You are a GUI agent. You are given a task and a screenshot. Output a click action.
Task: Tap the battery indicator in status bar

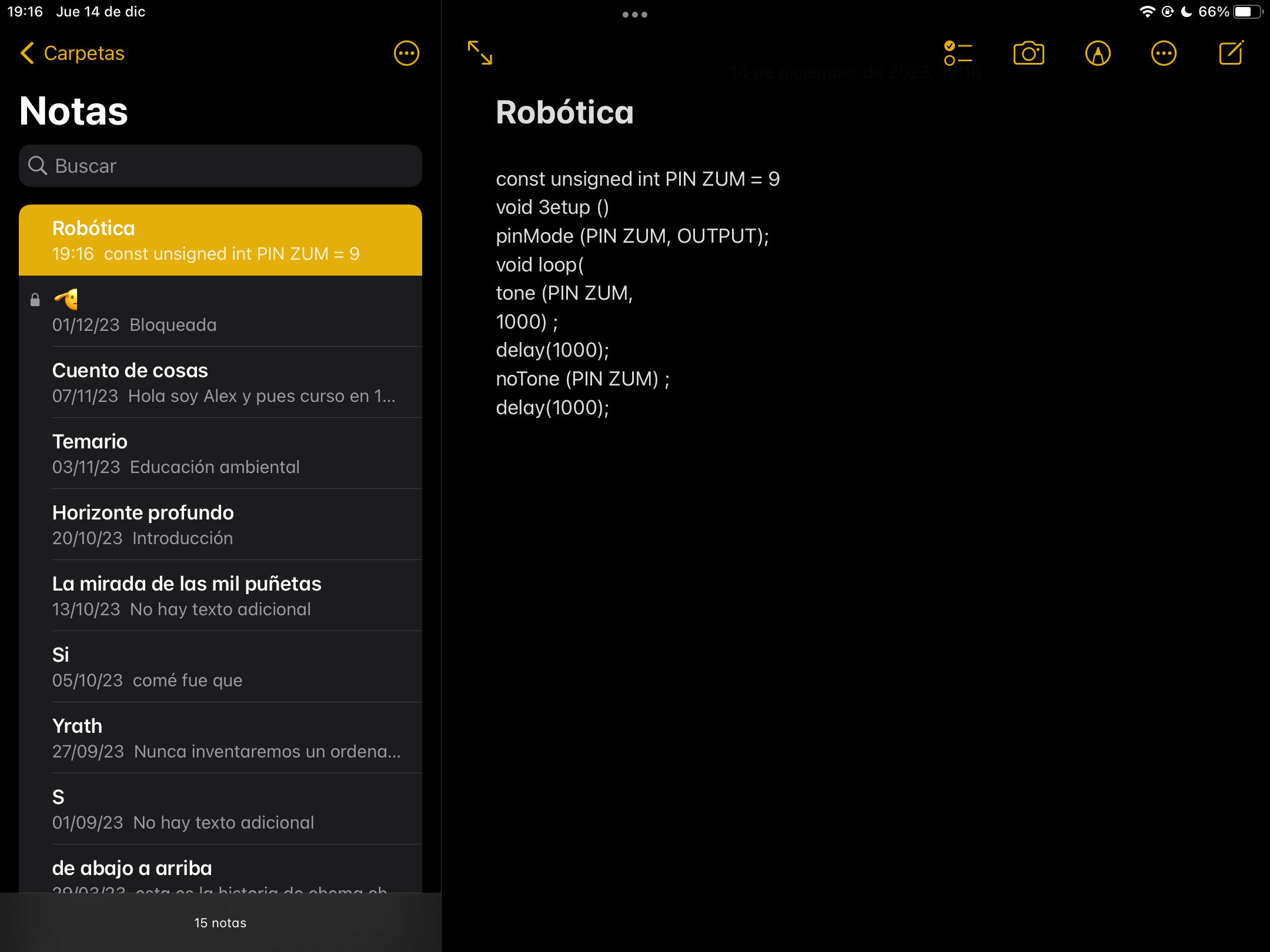point(1248,12)
